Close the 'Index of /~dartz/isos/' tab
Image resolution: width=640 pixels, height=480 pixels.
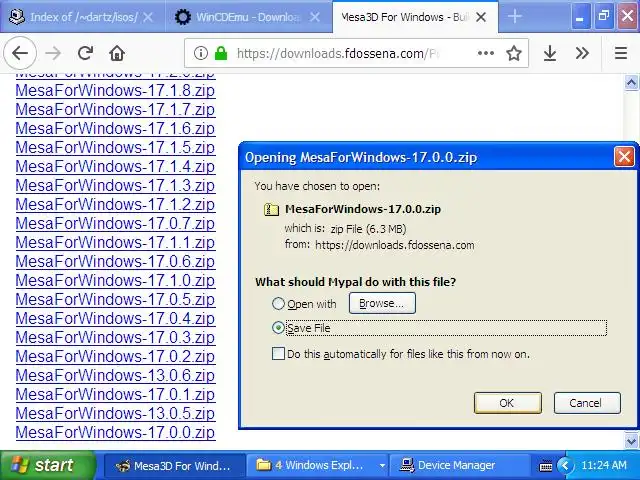(x=148, y=17)
